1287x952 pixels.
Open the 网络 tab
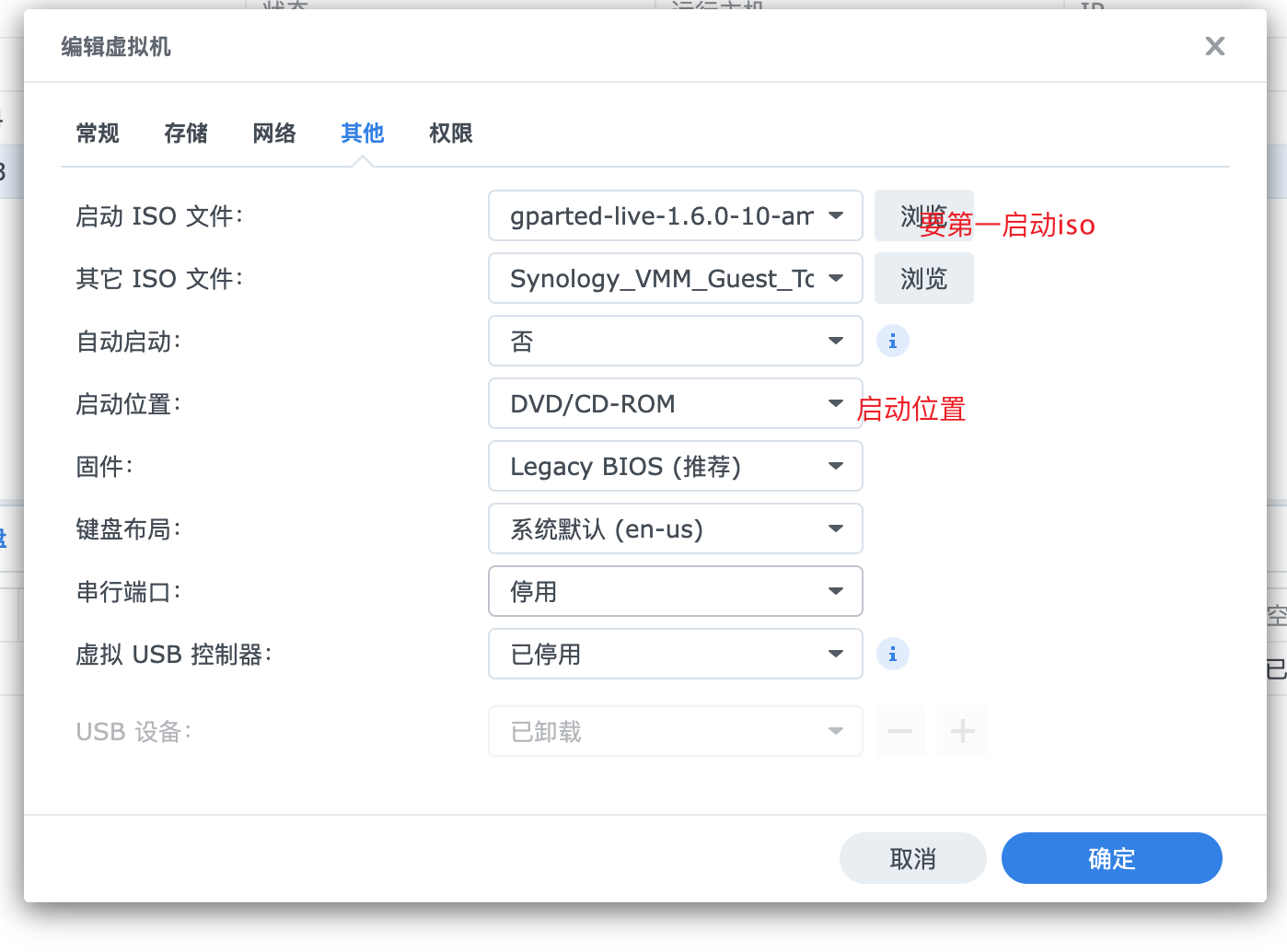pyautogui.click(x=274, y=134)
